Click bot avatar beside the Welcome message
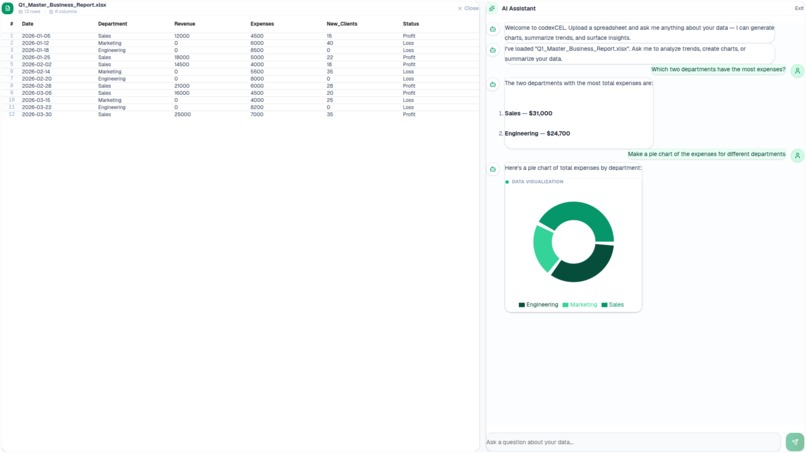 tap(493, 29)
